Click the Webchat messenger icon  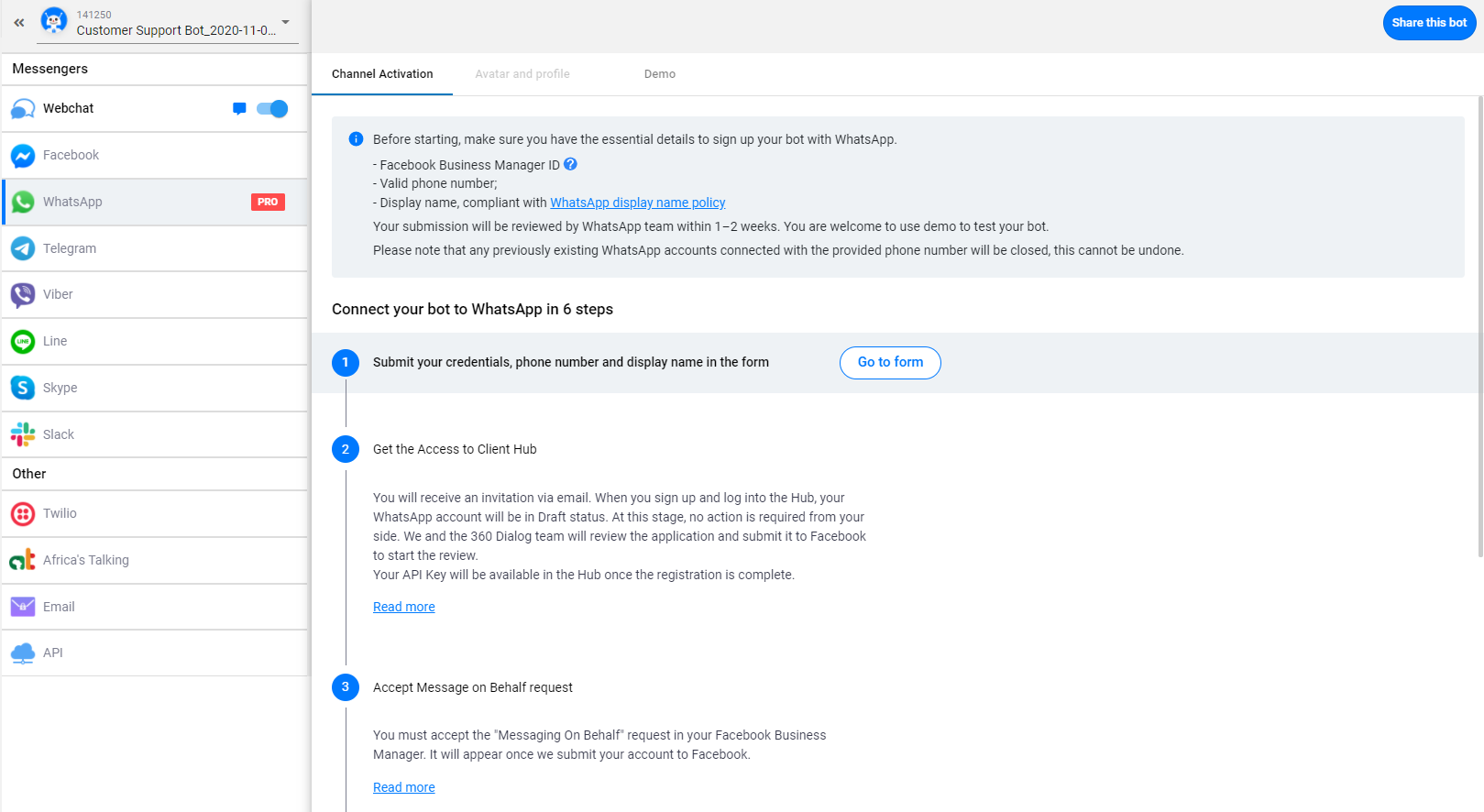(x=23, y=109)
